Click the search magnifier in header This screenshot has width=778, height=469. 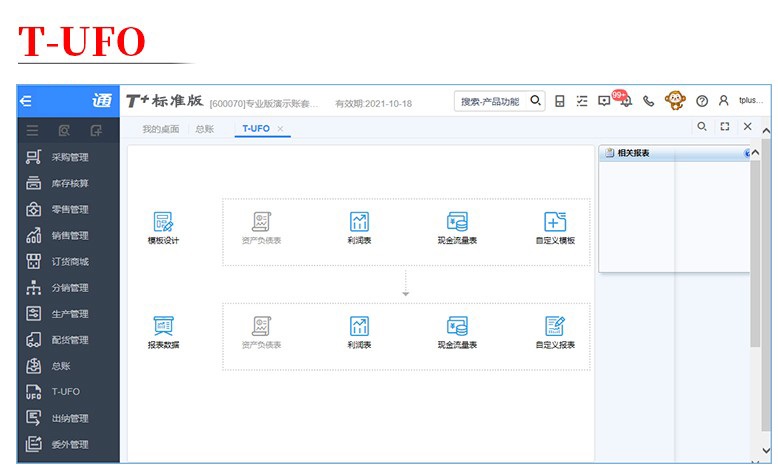click(535, 101)
